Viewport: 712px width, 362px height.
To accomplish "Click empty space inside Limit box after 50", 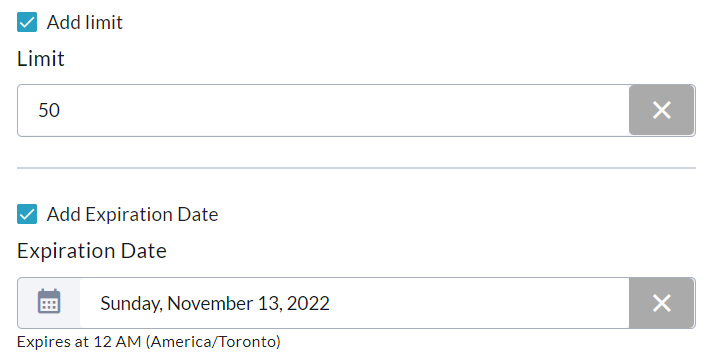I will [345, 110].
